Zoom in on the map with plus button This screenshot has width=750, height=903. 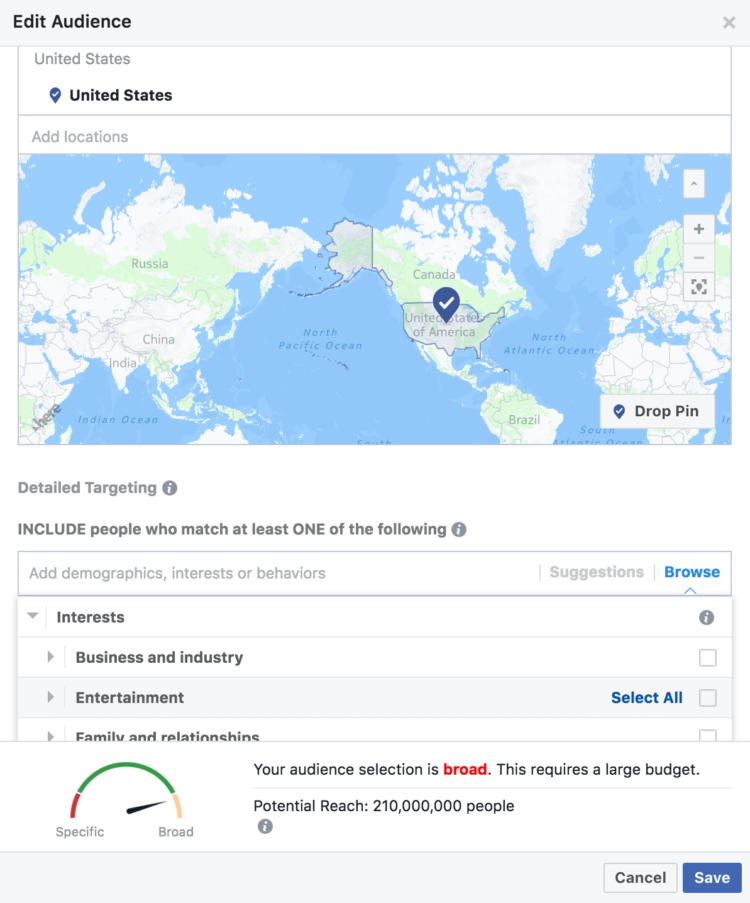tap(699, 229)
